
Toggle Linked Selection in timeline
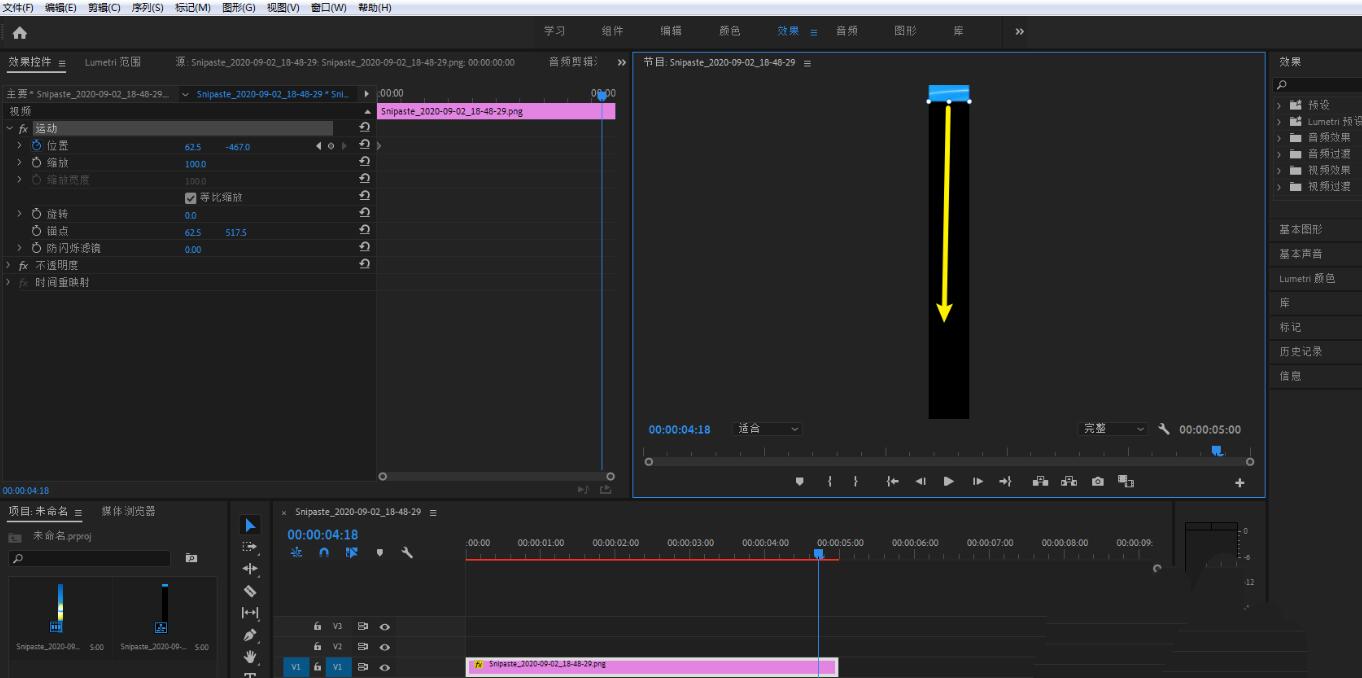tap(351, 552)
